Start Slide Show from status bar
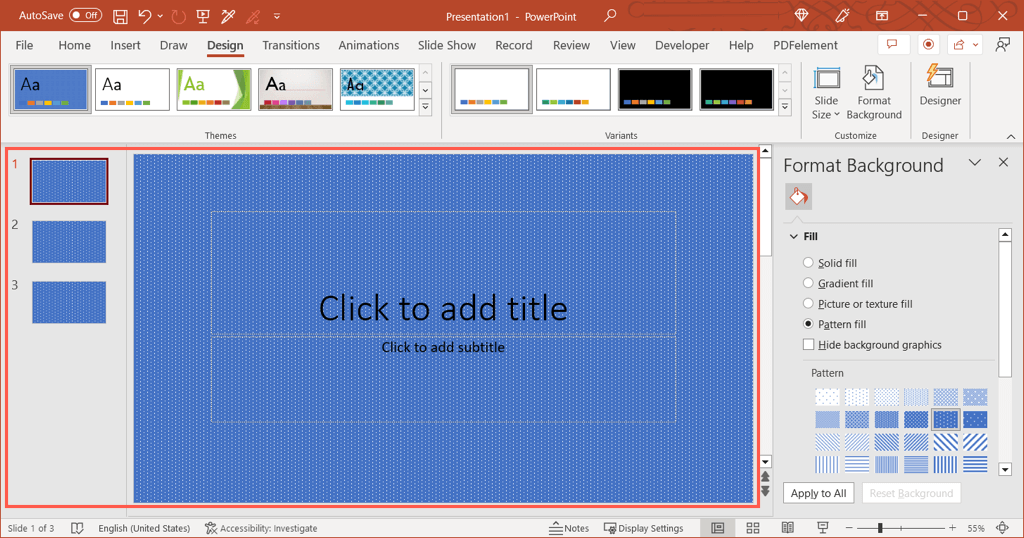Screen dimensions: 1024x538 point(822,528)
